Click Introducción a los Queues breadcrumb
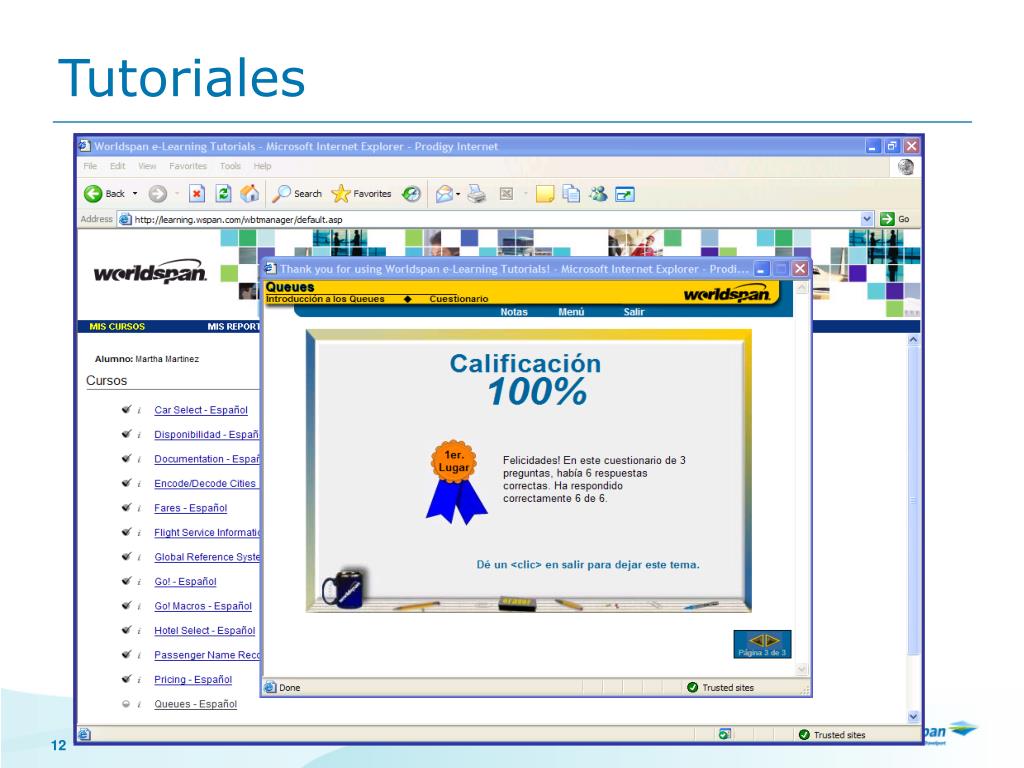This screenshot has height=768, width=1024. tap(325, 299)
